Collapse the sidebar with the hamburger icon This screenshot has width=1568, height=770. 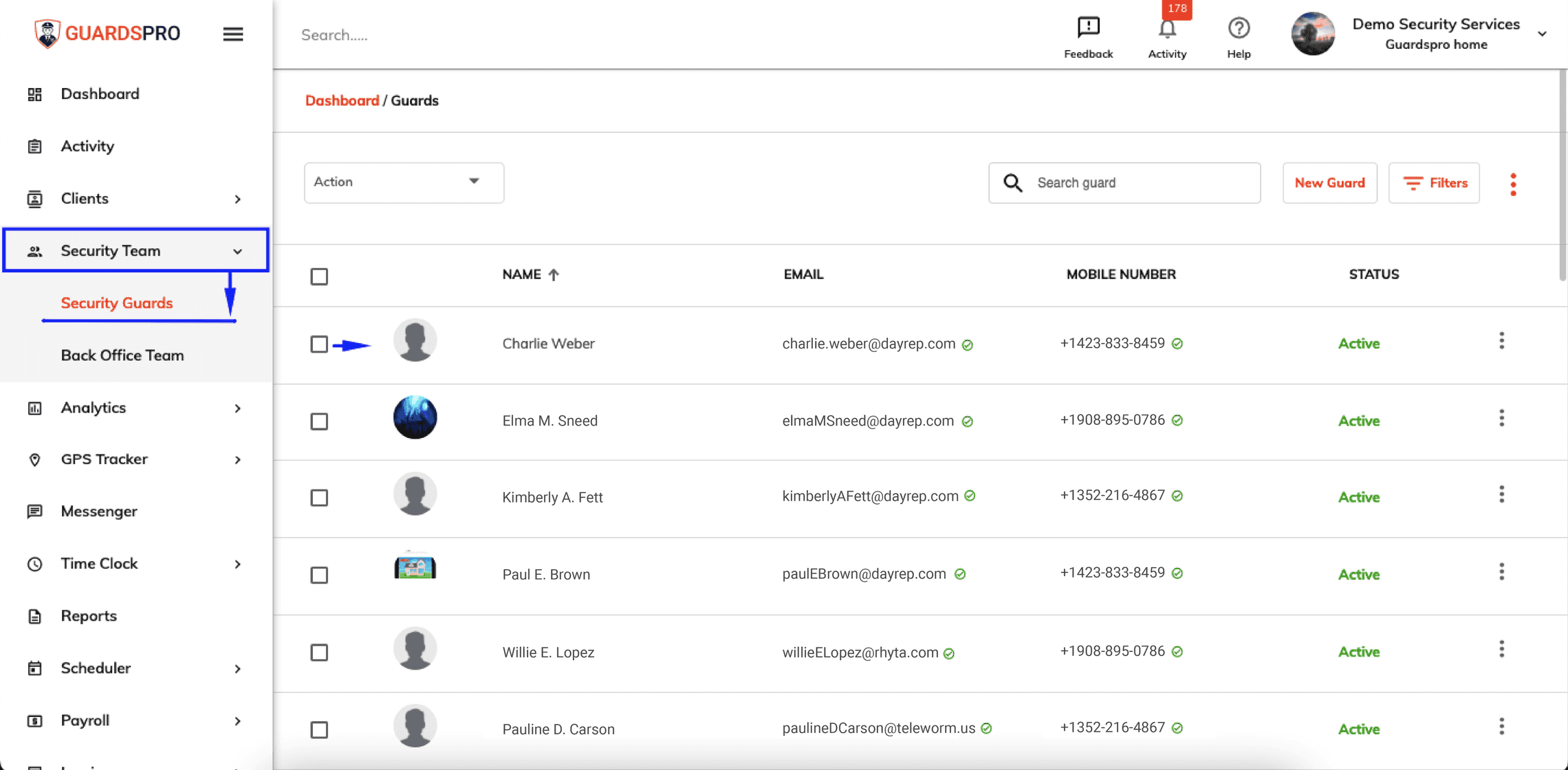232,34
